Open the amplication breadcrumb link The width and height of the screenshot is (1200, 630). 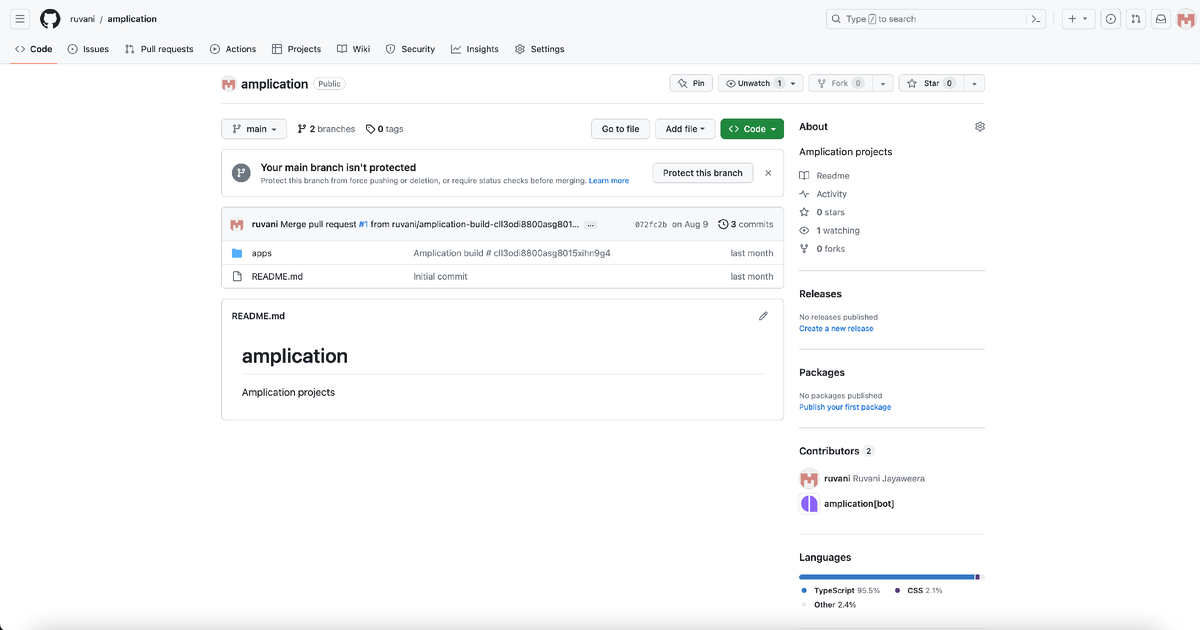click(x=132, y=19)
